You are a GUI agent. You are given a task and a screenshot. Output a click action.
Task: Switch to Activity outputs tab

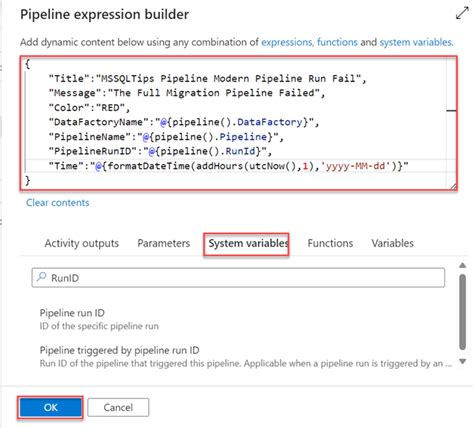[x=82, y=243]
